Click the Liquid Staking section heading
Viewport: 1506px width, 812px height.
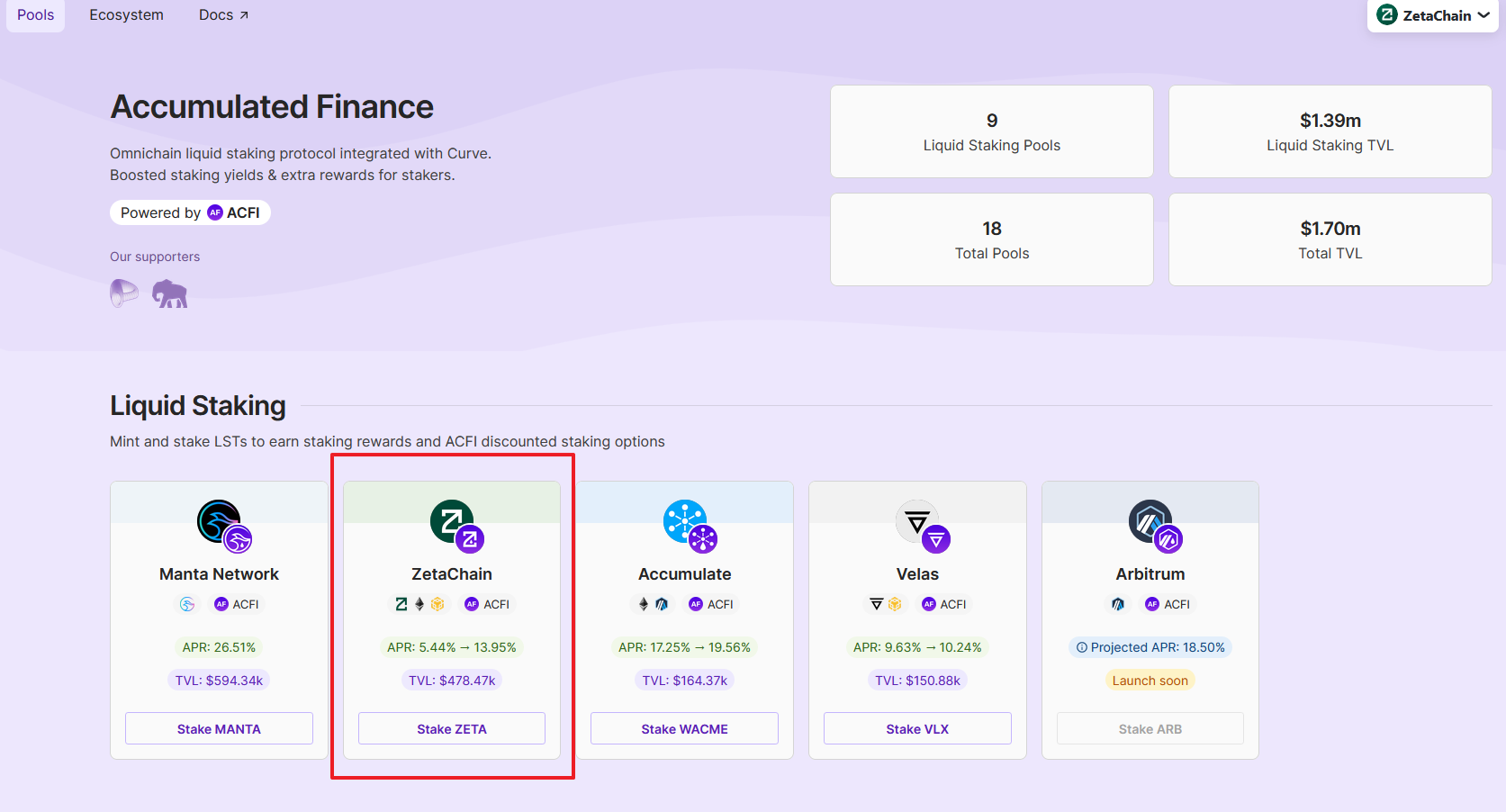(x=198, y=406)
